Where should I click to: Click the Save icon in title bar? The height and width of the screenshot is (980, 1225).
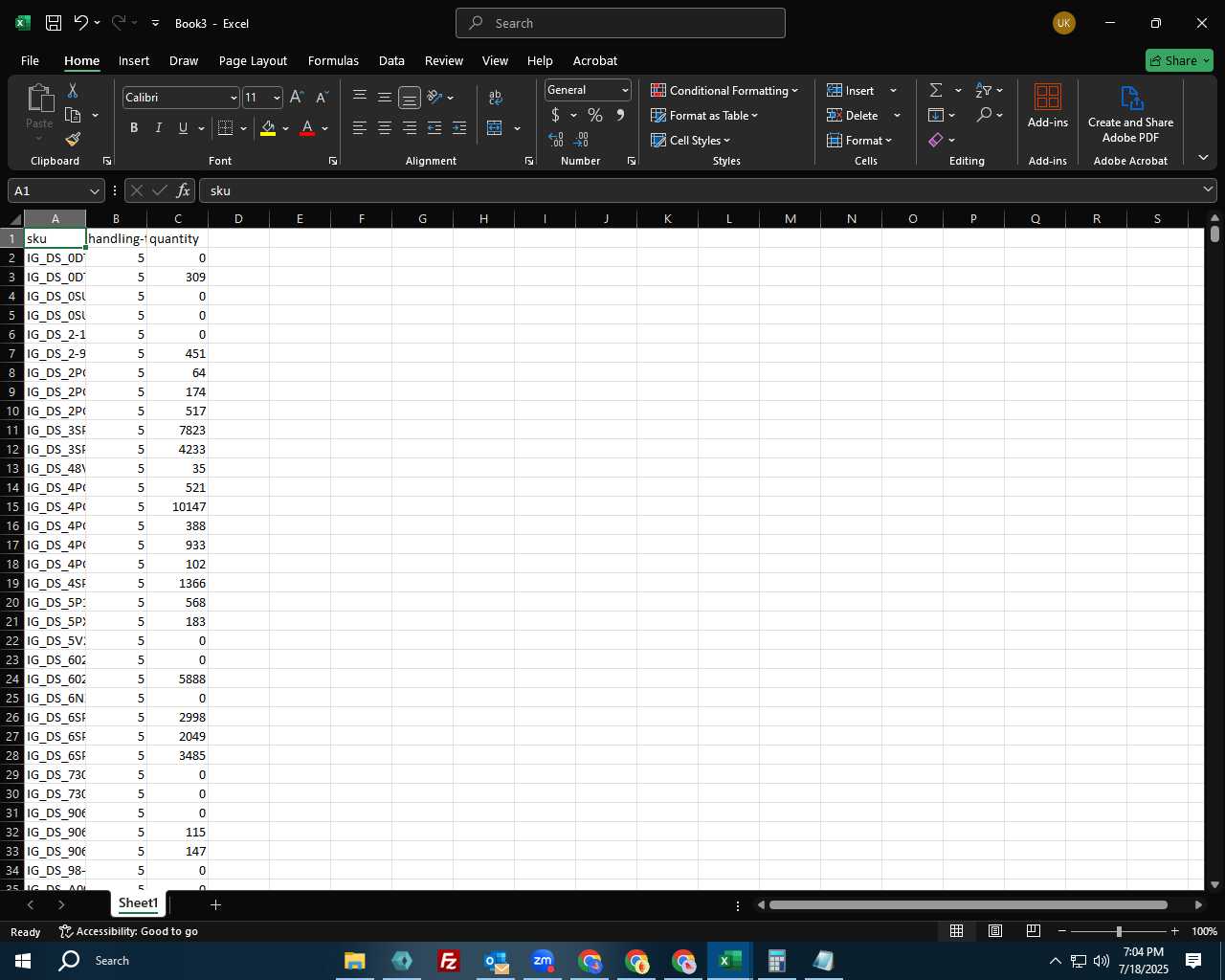pyautogui.click(x=54, y=23)
